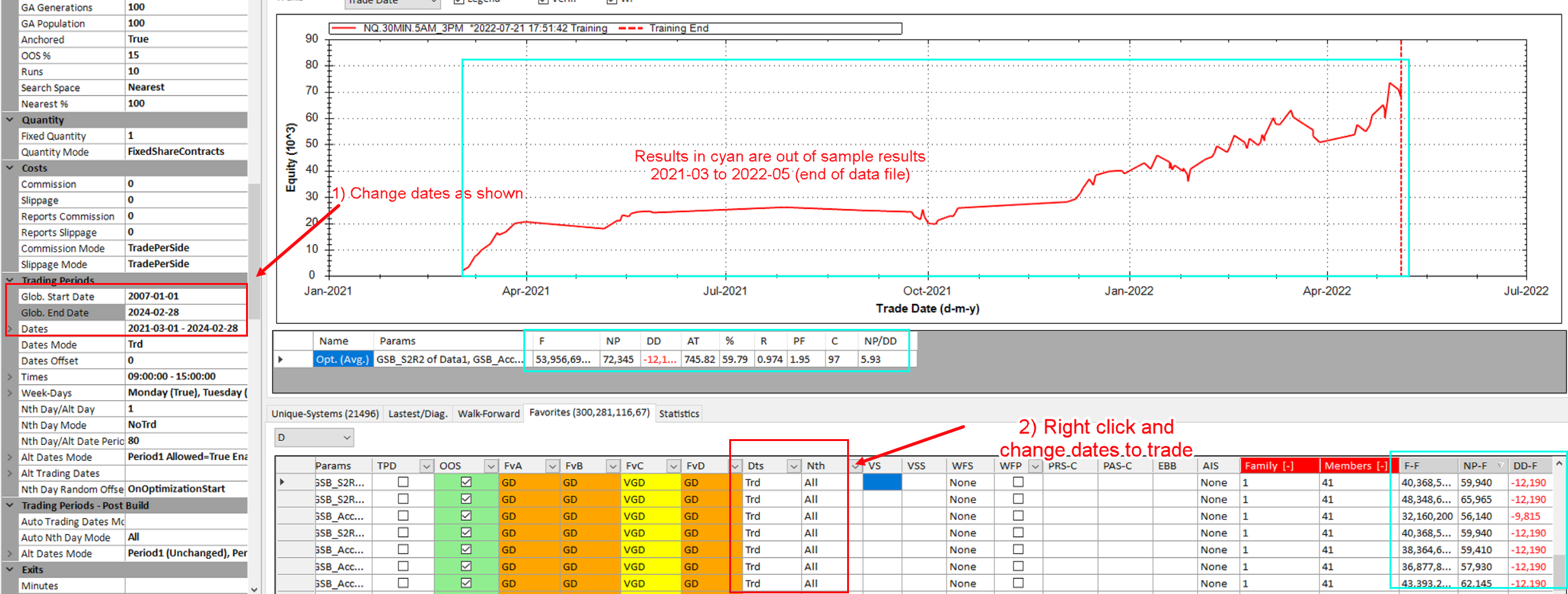Open the FvA column filter arrow
Image resolution: width=1568 pixels, height=594 pixels.
tap(552, 466)
